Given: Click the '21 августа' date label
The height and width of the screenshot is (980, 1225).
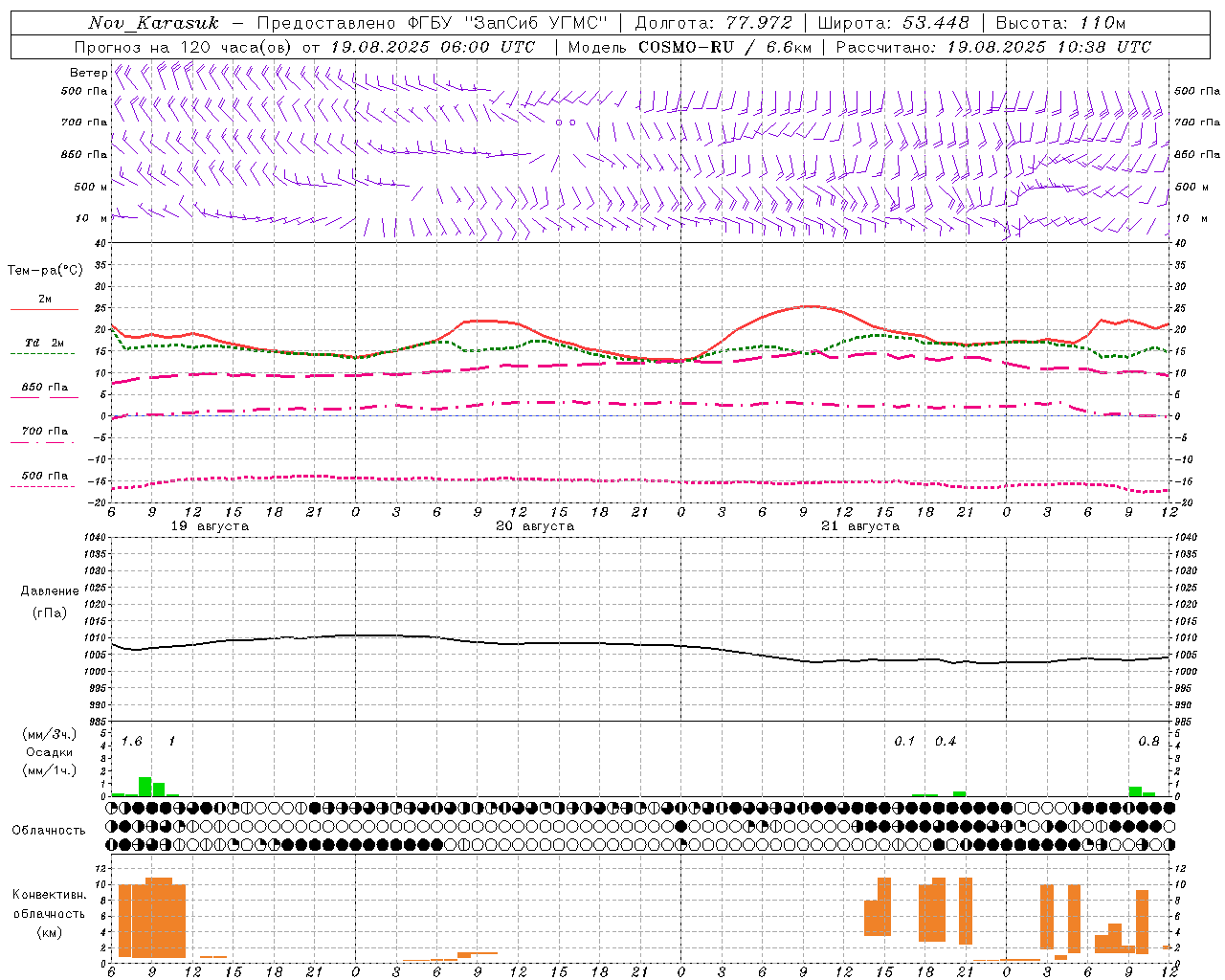Looking at the screenshot, I should [x=860, y=526].
